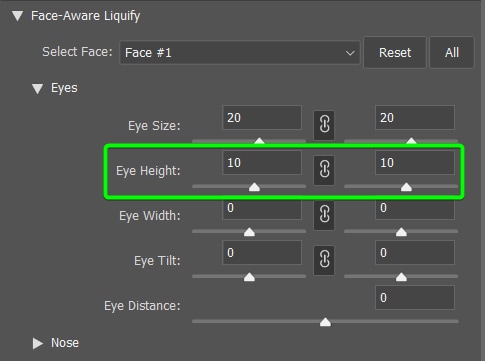Toggle the Eye Size link icon
485x361 pixels.
point(324,125)
